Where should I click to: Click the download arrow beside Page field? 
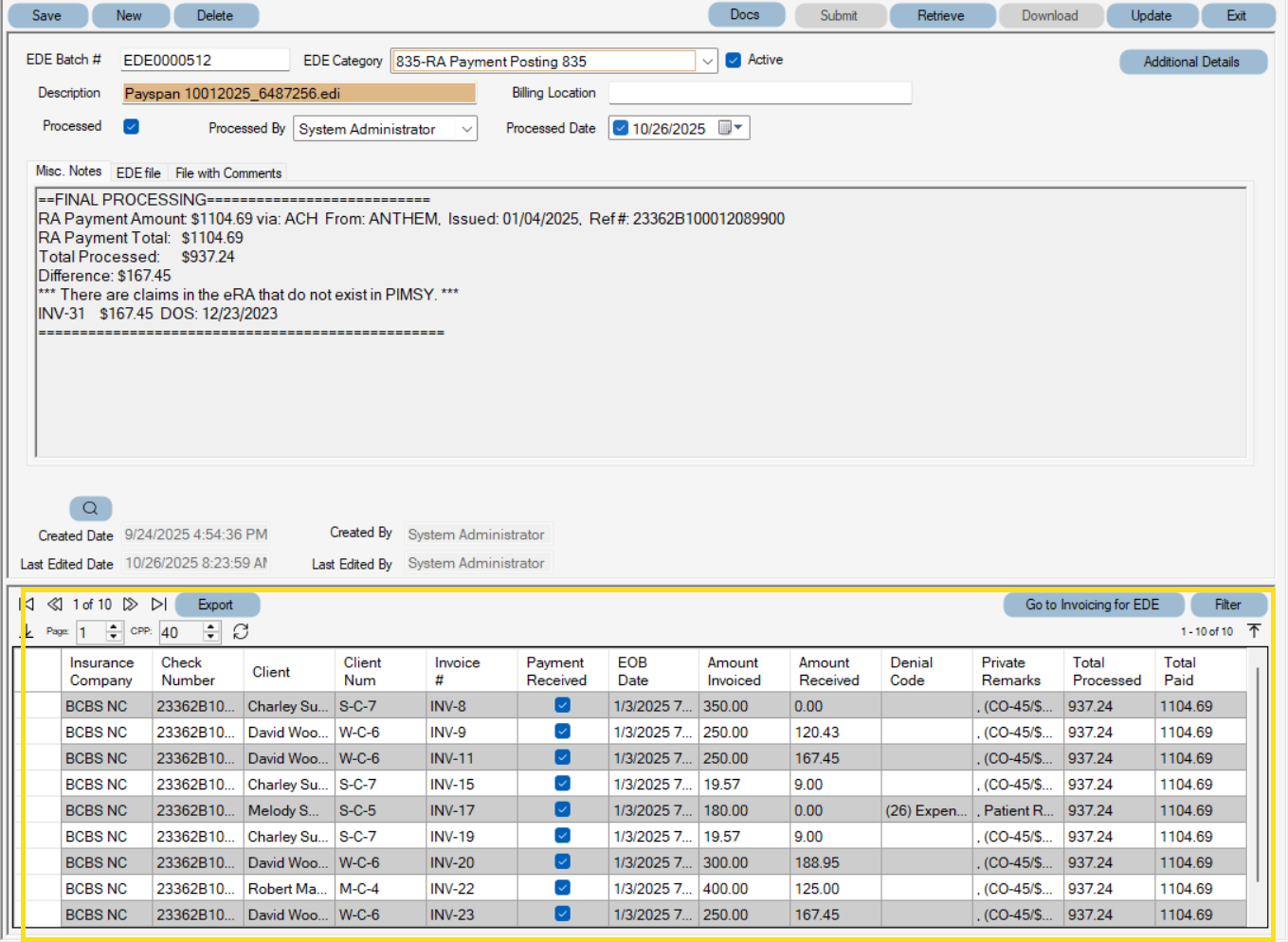pos(27,631)
